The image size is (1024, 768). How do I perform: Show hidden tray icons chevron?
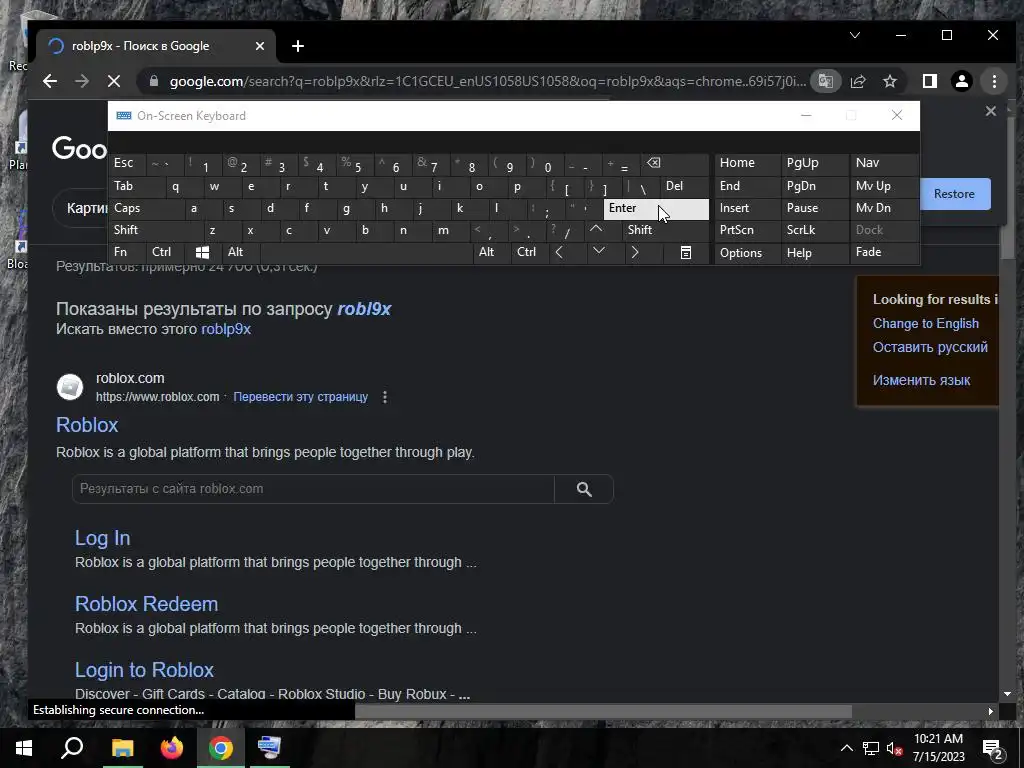tap(846, 748)
